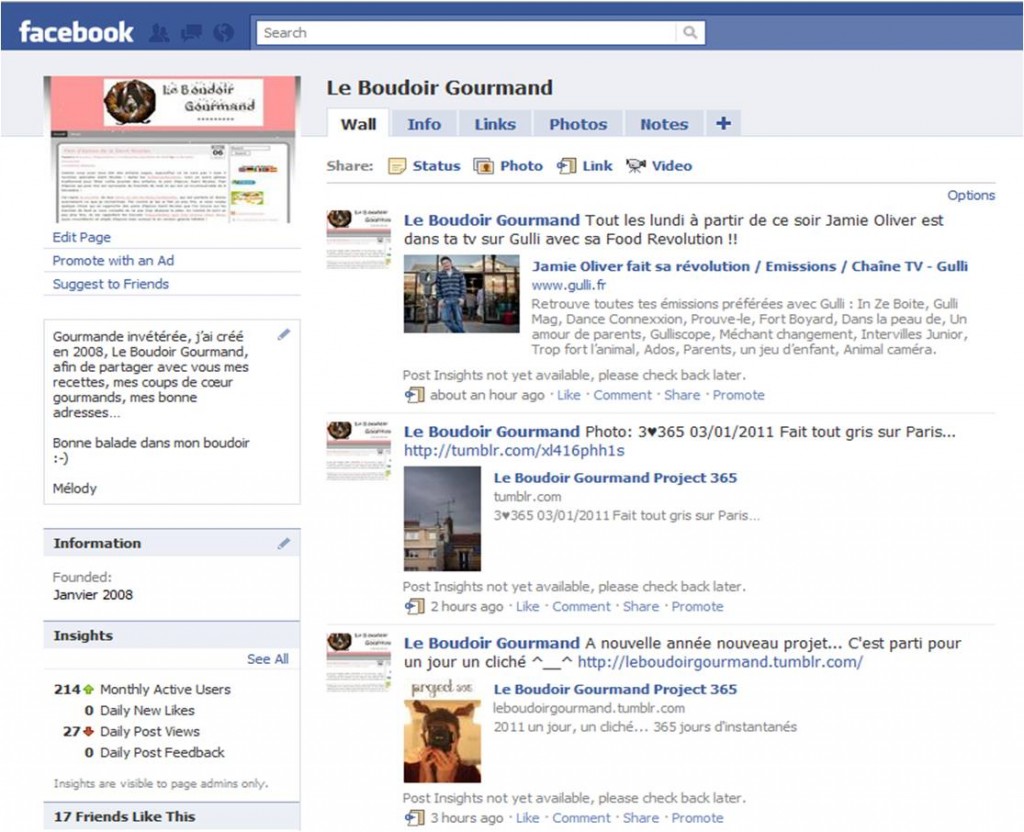Click Promote with an Ad

tap(113, 261)
